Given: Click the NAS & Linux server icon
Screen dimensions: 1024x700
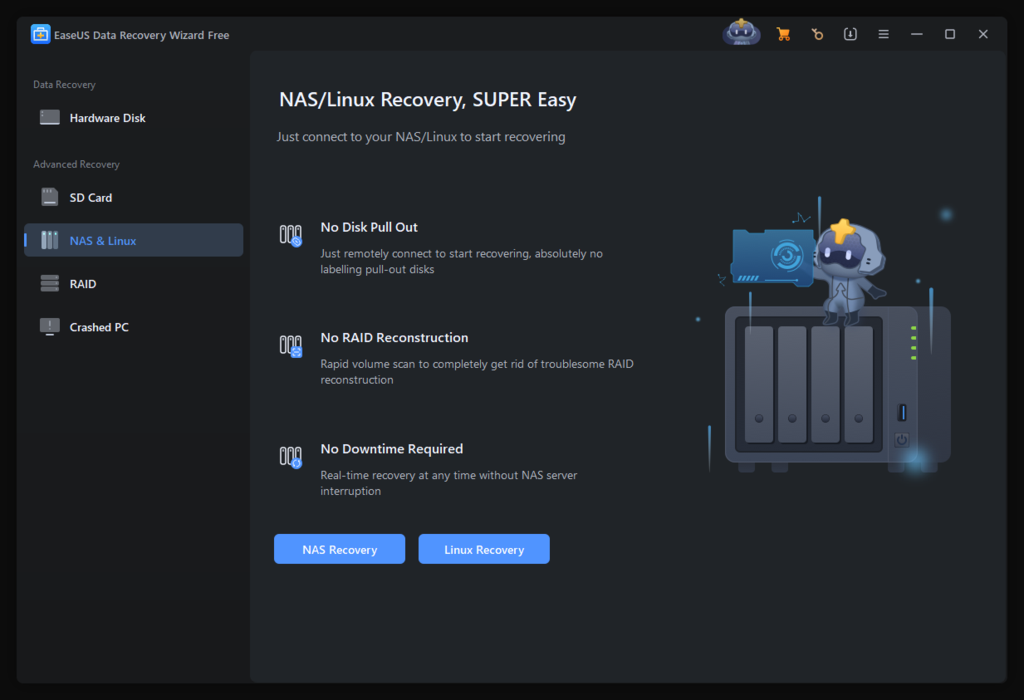Looking at the screenshot, I should point(50,240).
